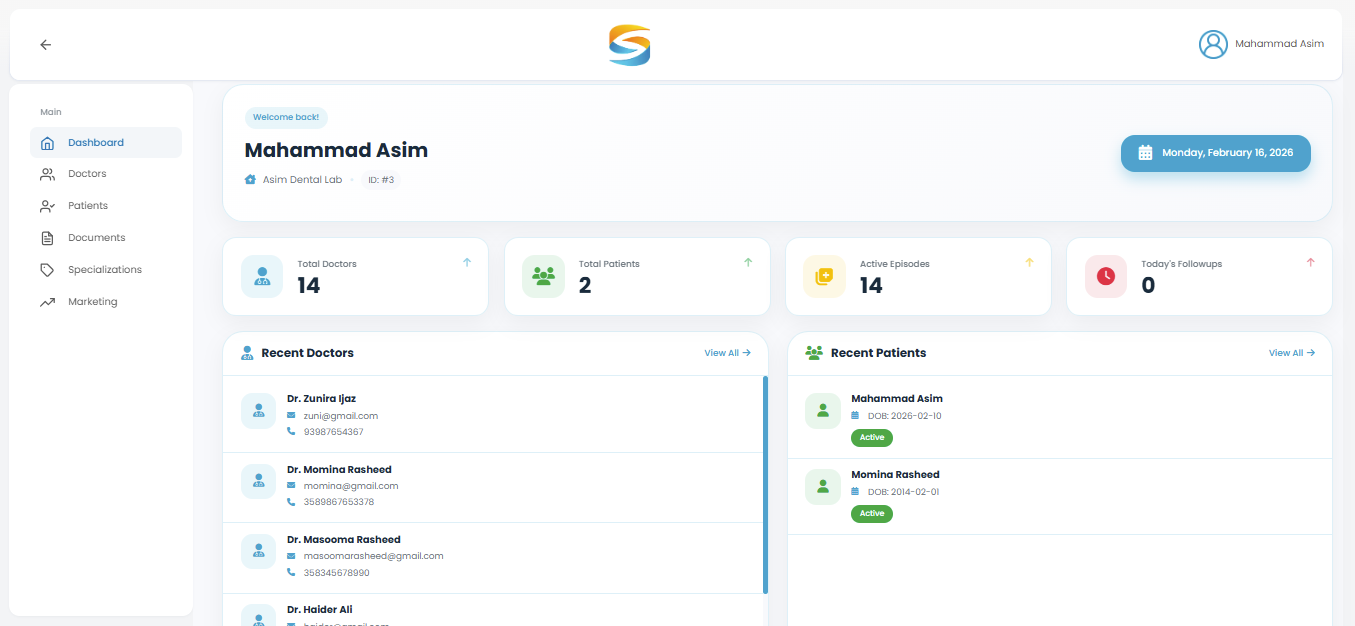Click the back arrow in header
This screenshot has width=1355, height=626.
[x=45, y=45]
